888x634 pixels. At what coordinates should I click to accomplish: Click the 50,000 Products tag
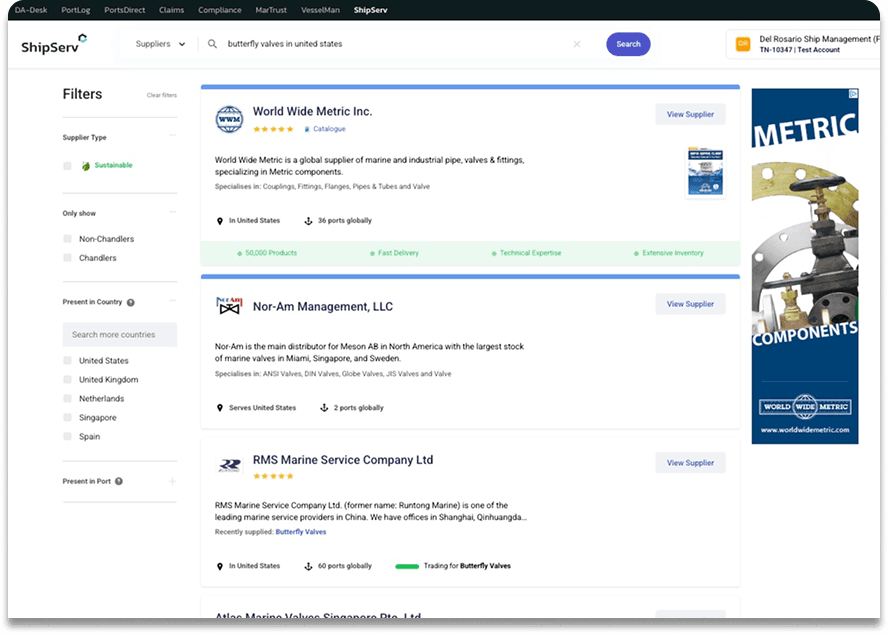point(267,253)
